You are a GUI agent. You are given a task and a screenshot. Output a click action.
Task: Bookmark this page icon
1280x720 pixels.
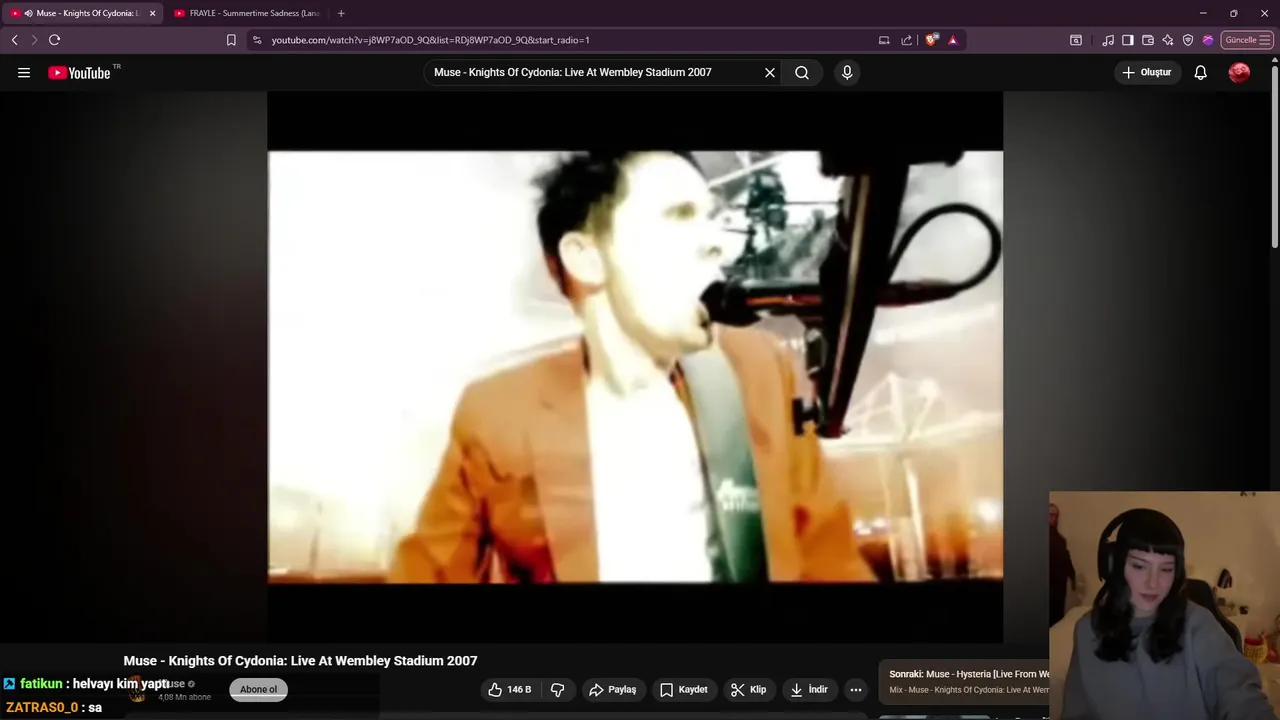231,40
